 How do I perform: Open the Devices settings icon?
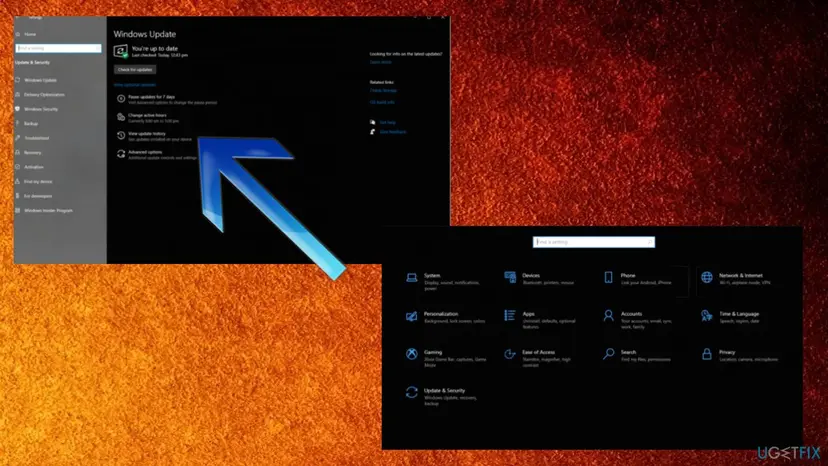(510, 277)
